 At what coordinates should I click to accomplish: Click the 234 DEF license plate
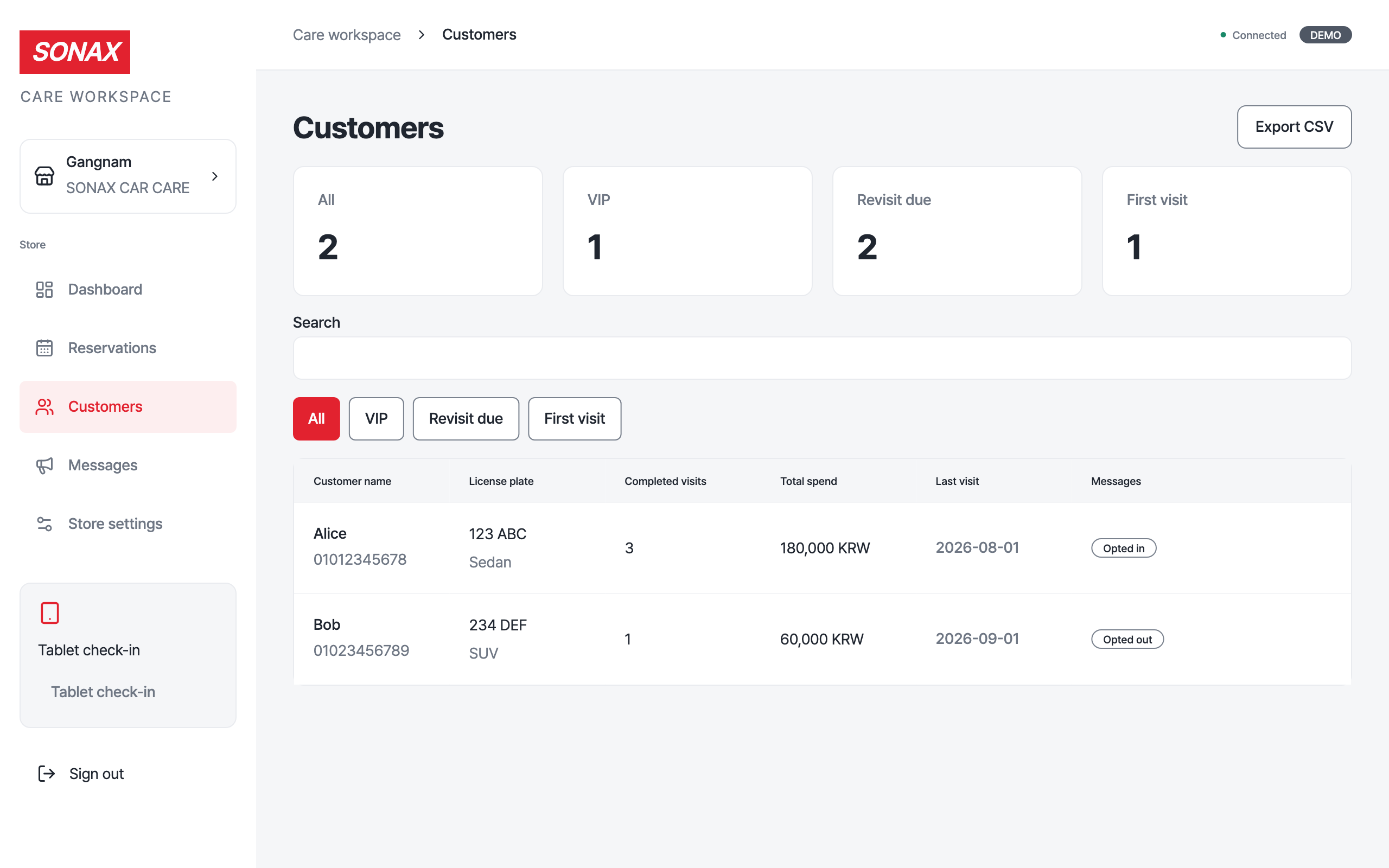(x=498, y=625)
